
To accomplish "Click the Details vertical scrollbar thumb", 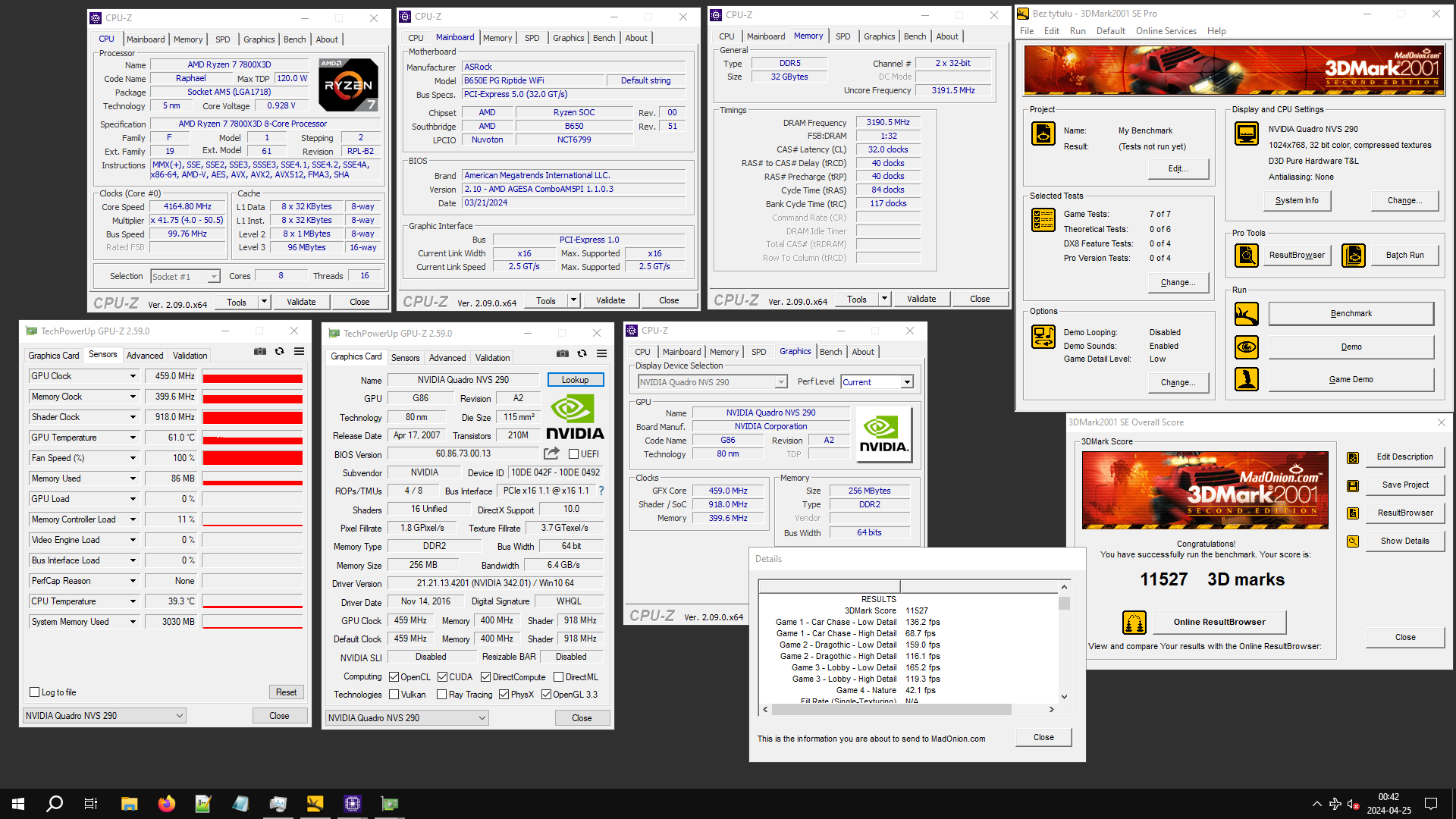I will [x=1065, y=604].
